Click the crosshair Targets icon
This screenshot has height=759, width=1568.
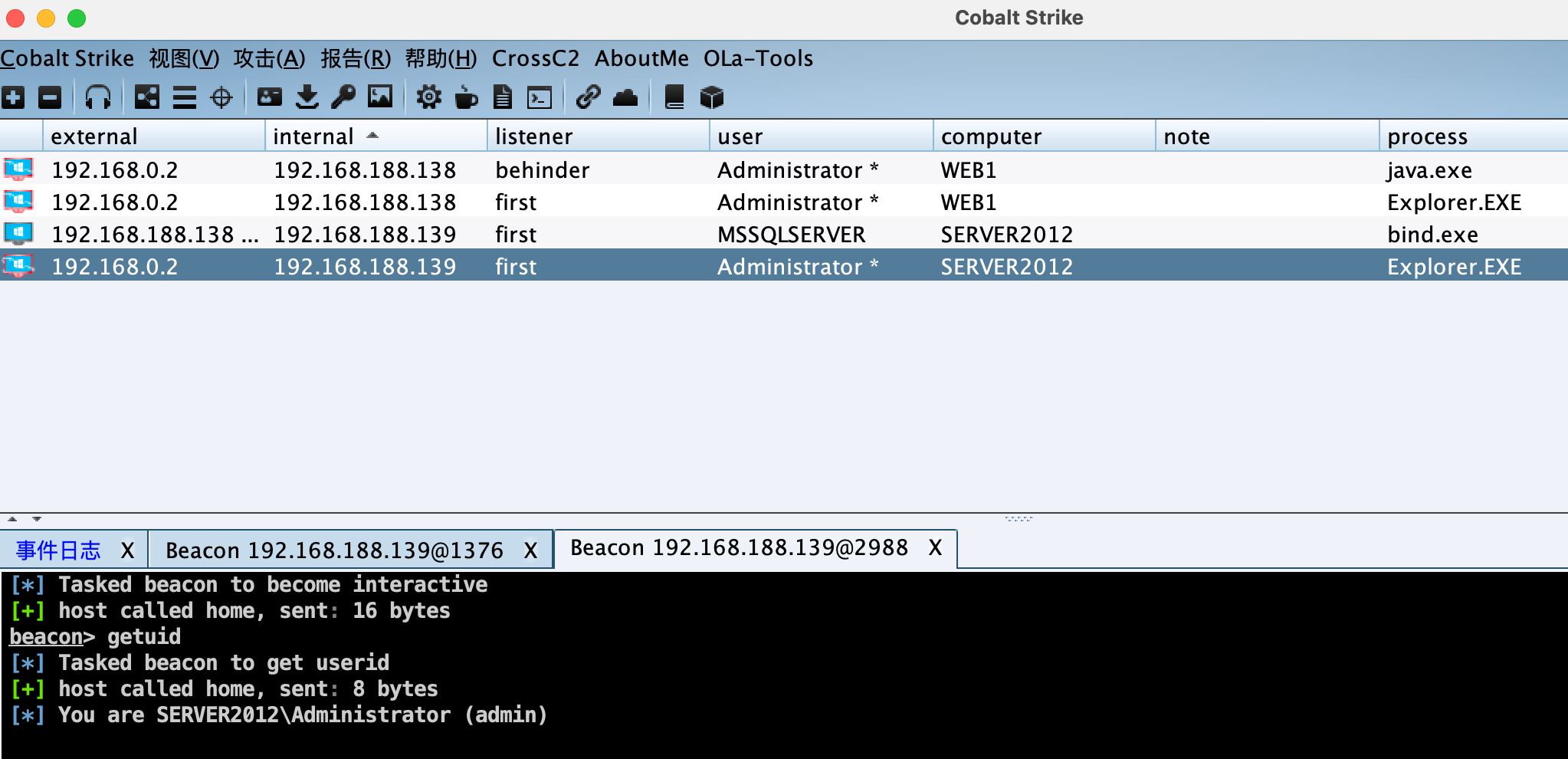221,97
